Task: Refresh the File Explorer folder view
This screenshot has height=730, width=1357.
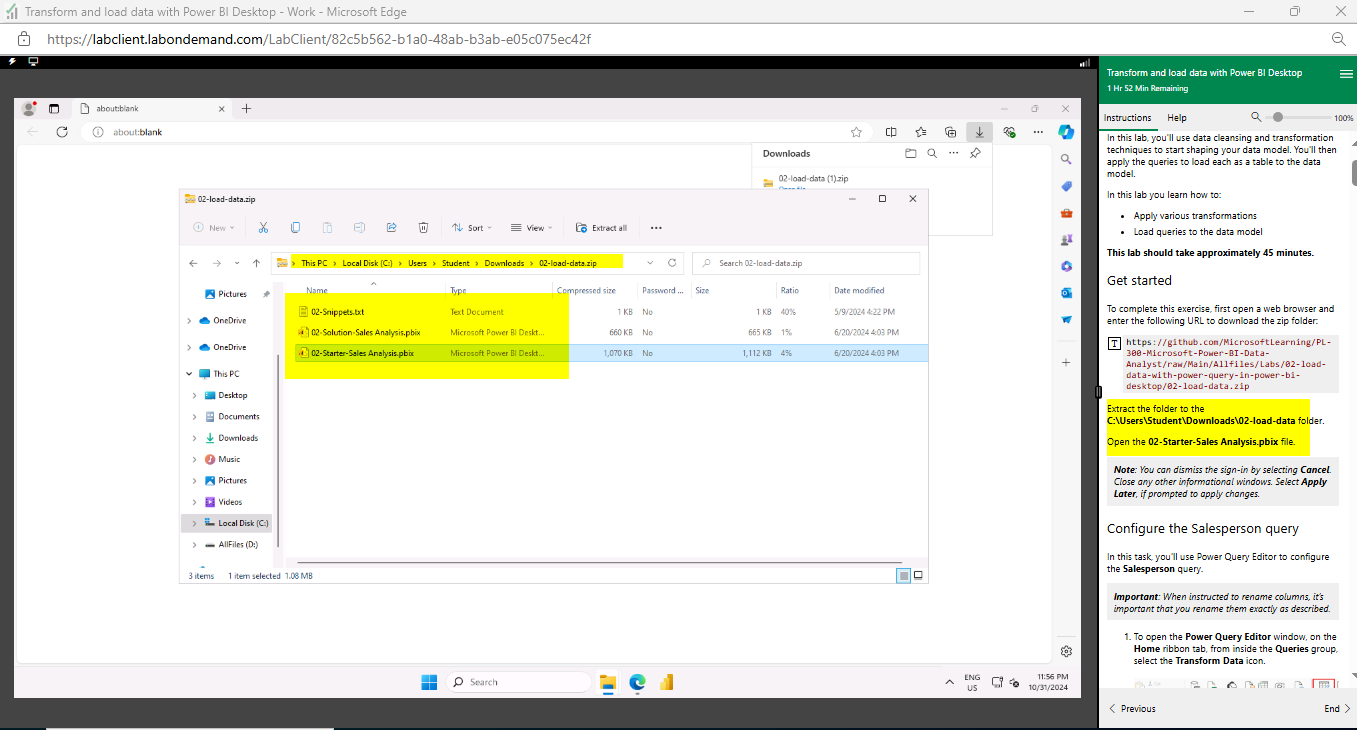Action: coord(672,263)
